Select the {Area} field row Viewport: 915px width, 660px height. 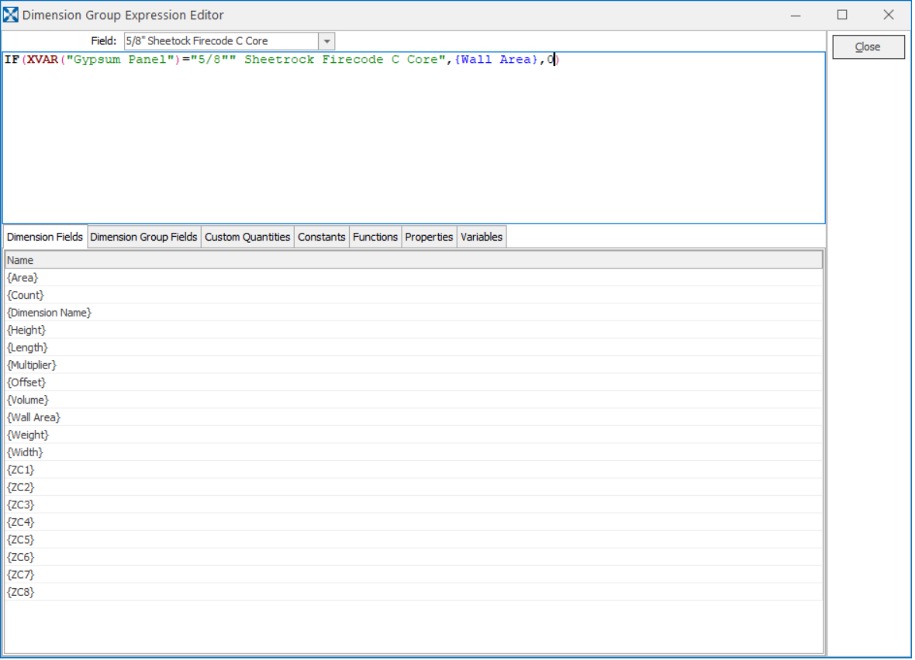pos(414,278)
